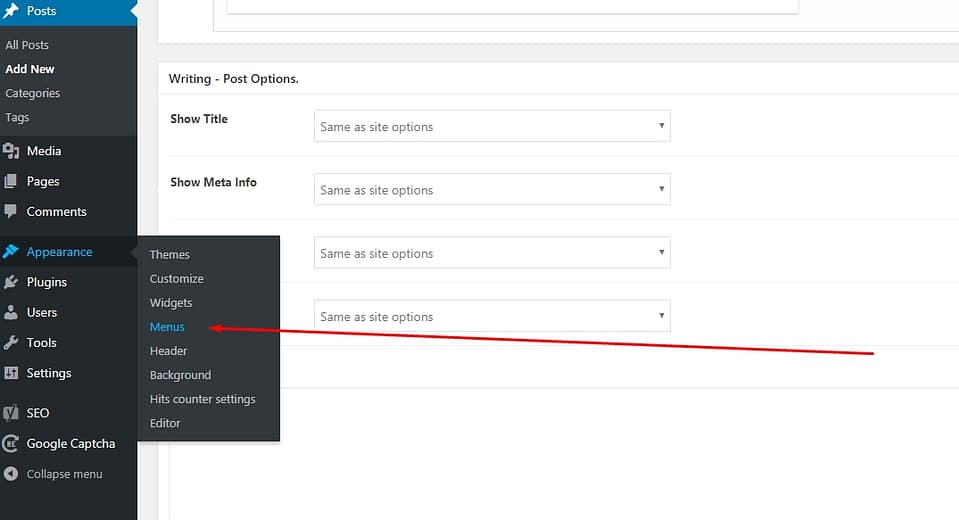Open the Show Meta Info dropdown
Screen dimensions: 959x520
492,189
